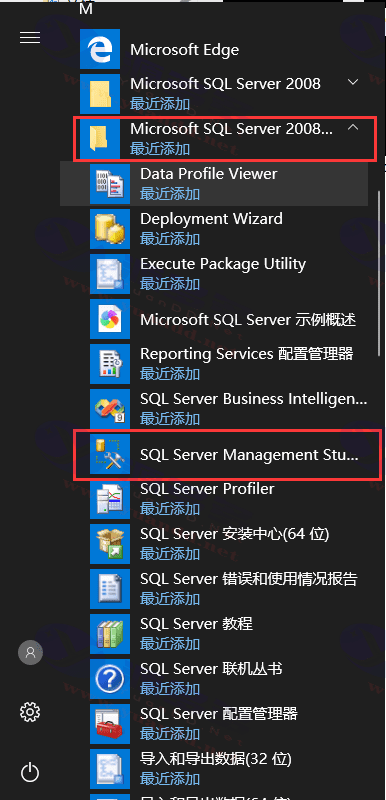The height and width of the screenshot is (800, 386).
Task: Open Settings via the gear icon
Action: 30,712
